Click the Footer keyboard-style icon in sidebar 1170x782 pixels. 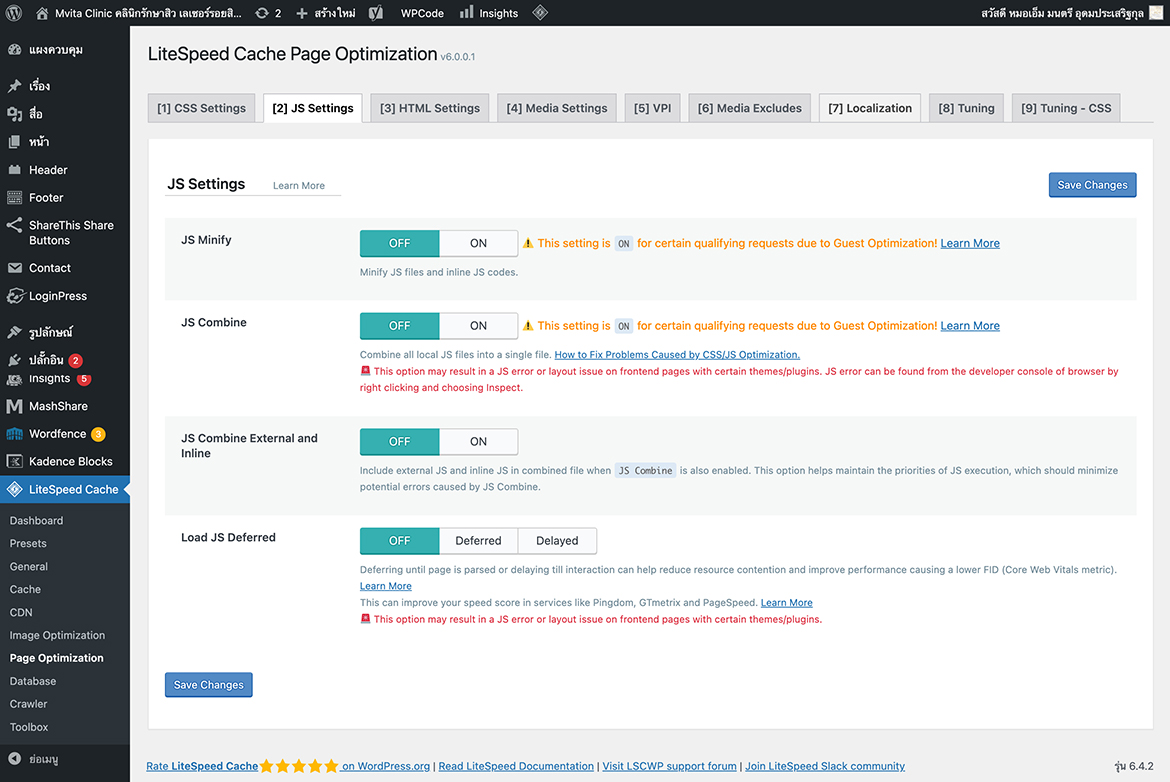[x=14, y=198]
